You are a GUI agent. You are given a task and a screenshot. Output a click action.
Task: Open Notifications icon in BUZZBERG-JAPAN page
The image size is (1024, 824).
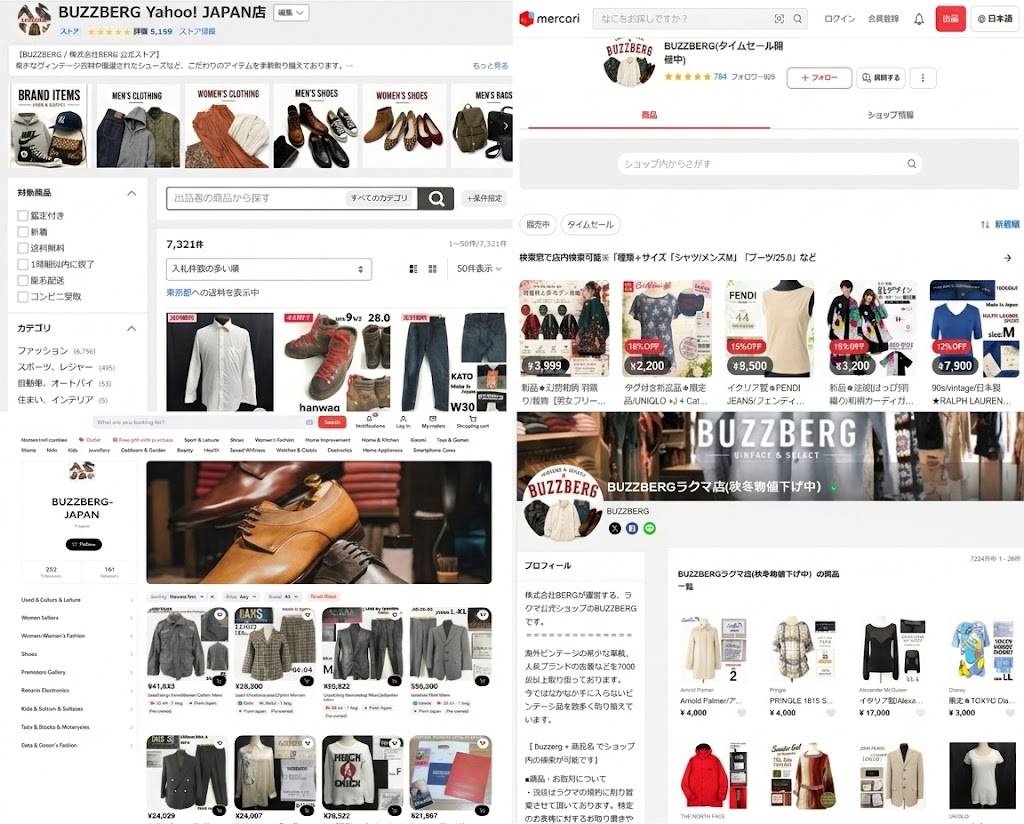370,421
